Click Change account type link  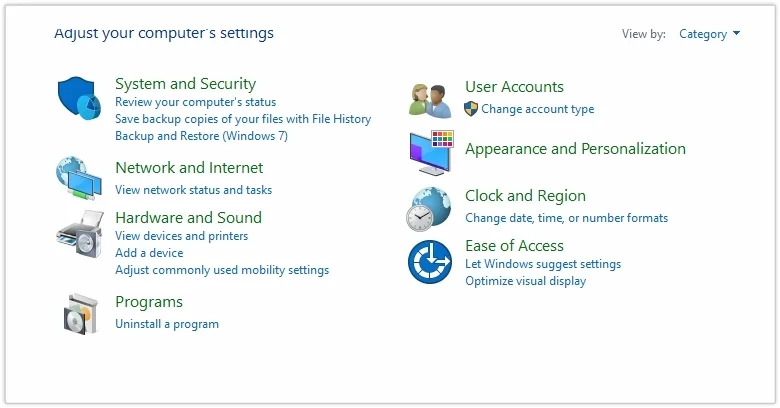pyautogui.click(x=537, y=109)
